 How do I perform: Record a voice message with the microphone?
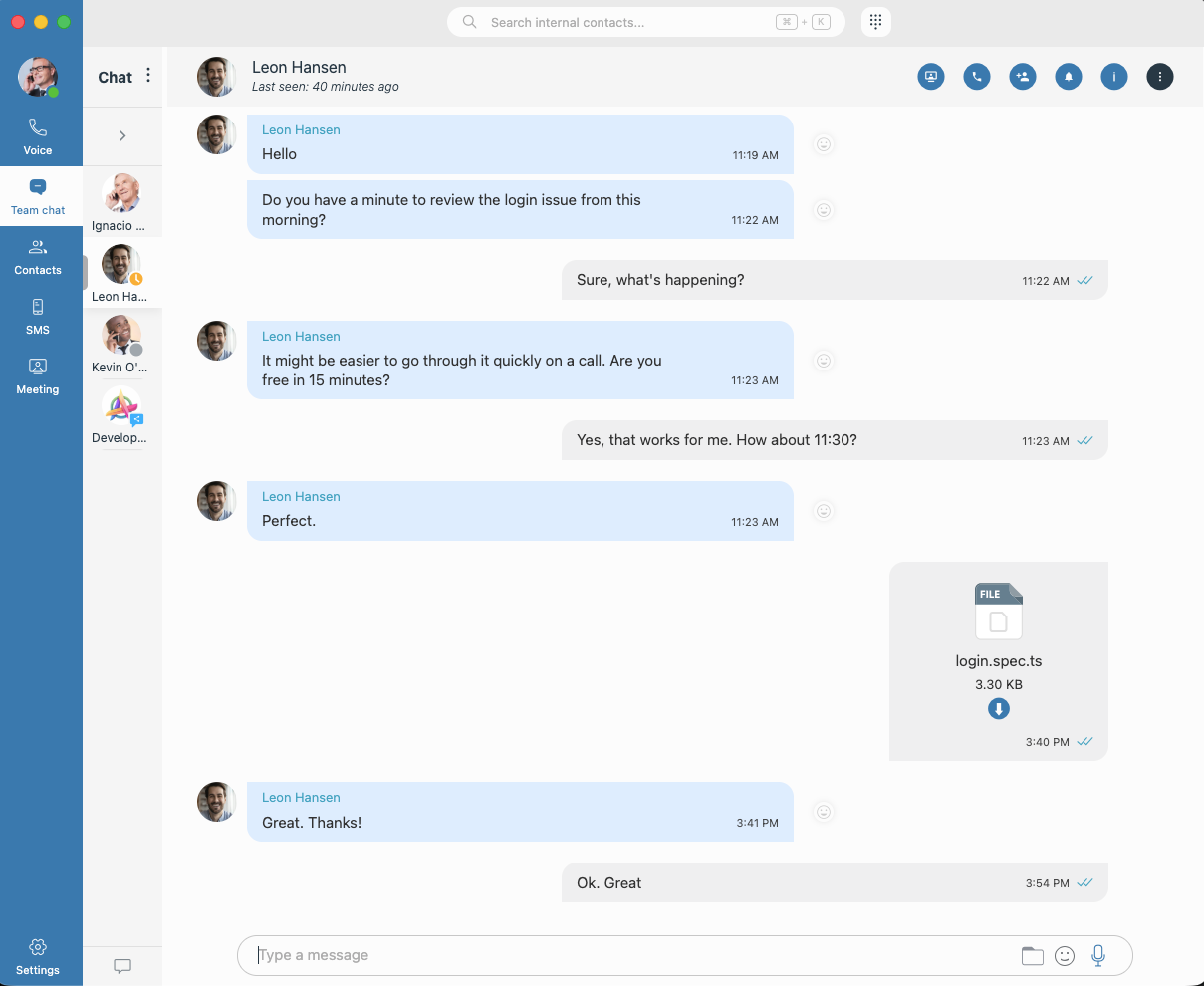tap(1097, 955)
